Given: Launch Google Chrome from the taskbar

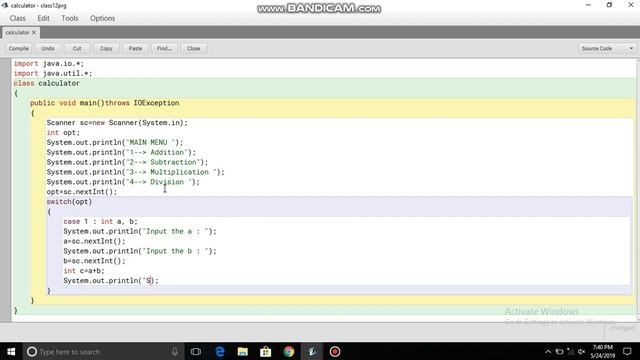Looking at the screenshot, I should [289, 351].
